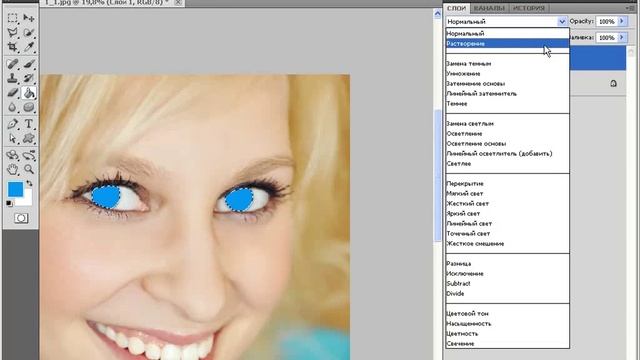Choose Жесткий свет blend mode
The image size is (640, 360).
click(x=507, y=204)
